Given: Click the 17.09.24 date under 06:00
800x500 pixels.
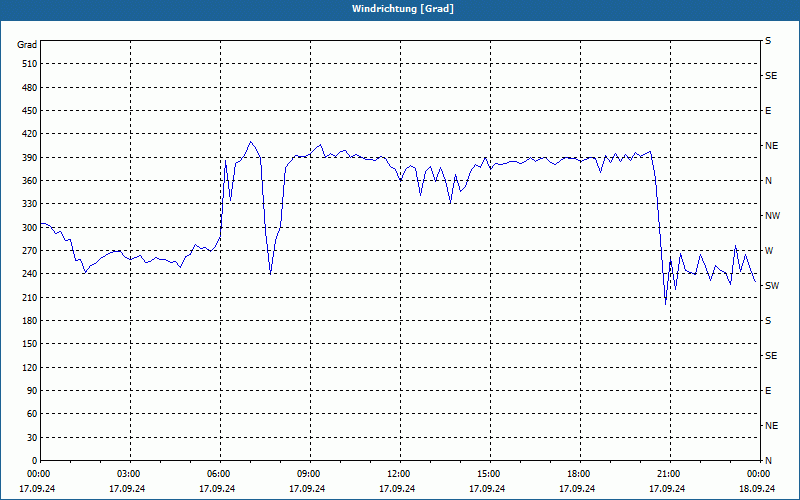Looking at the screenshot, I should click(217, 488).
